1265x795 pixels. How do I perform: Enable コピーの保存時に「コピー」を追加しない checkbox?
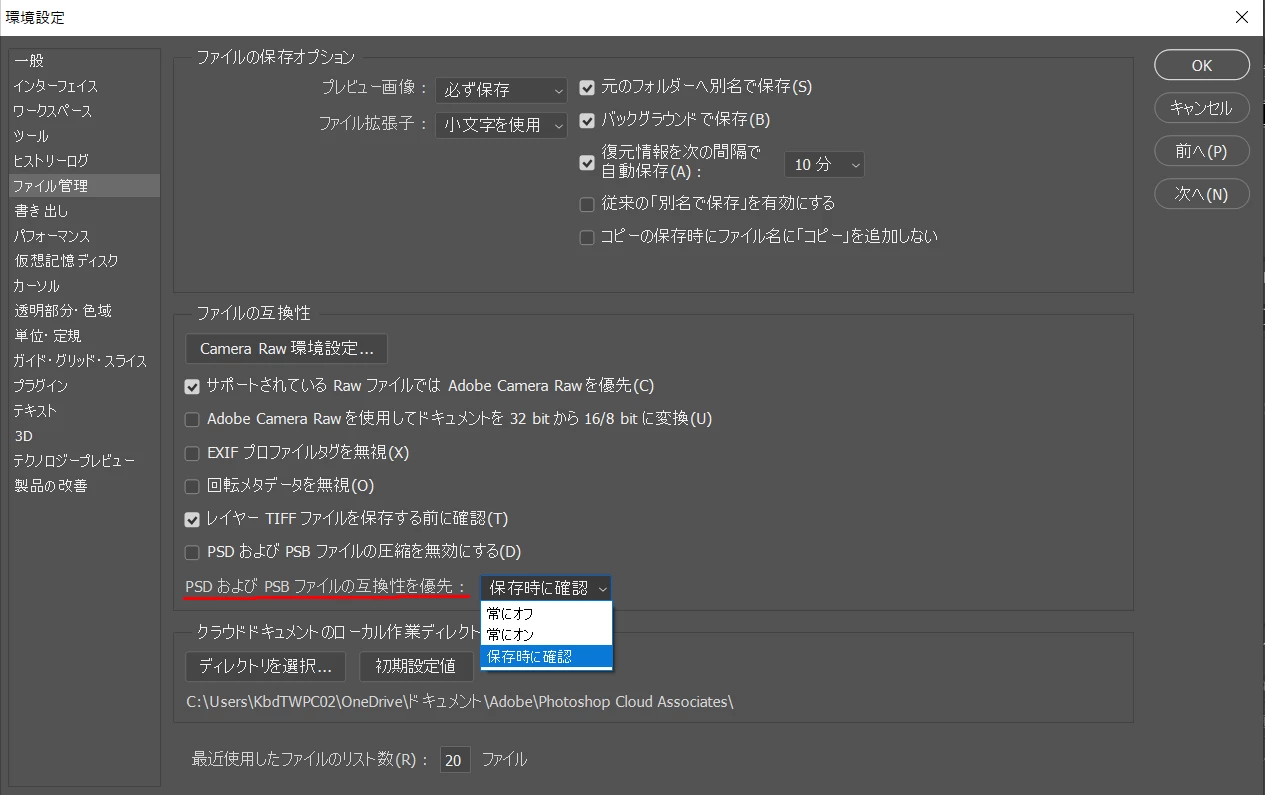tap(587, 238)
